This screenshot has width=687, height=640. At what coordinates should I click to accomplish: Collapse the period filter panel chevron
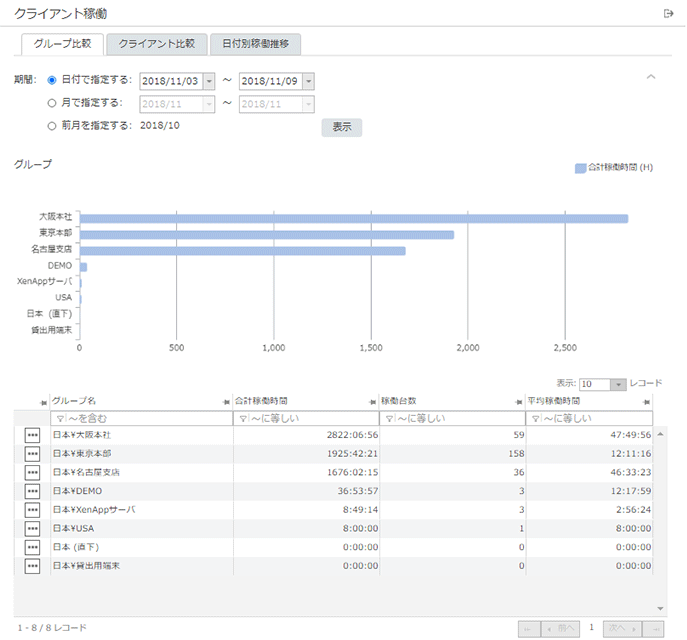coord(651,77)
